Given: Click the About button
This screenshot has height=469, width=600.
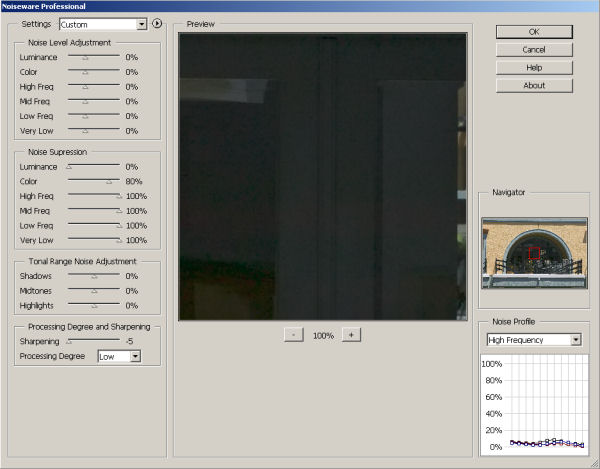Looking at the screenshot, I should click(x=534, y=86).
